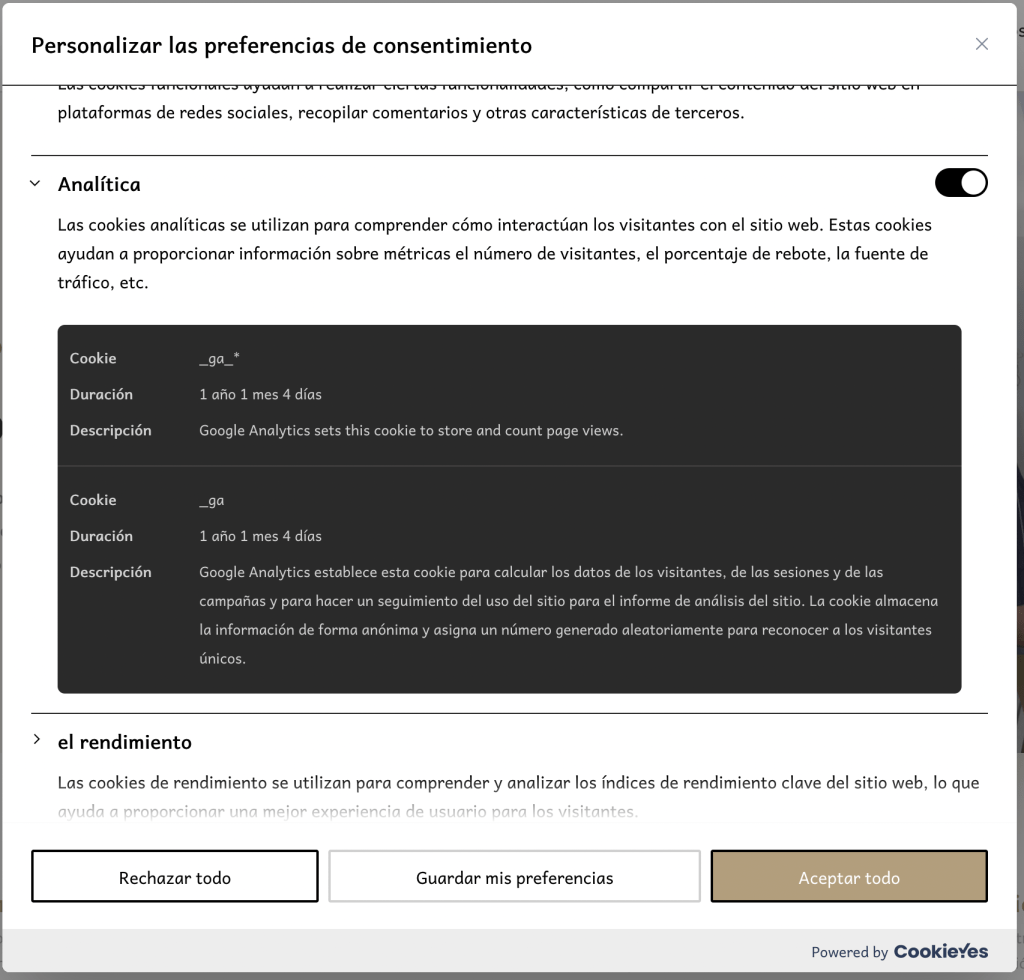
Task: Click the Powered by text
Action: pos(850,952)
